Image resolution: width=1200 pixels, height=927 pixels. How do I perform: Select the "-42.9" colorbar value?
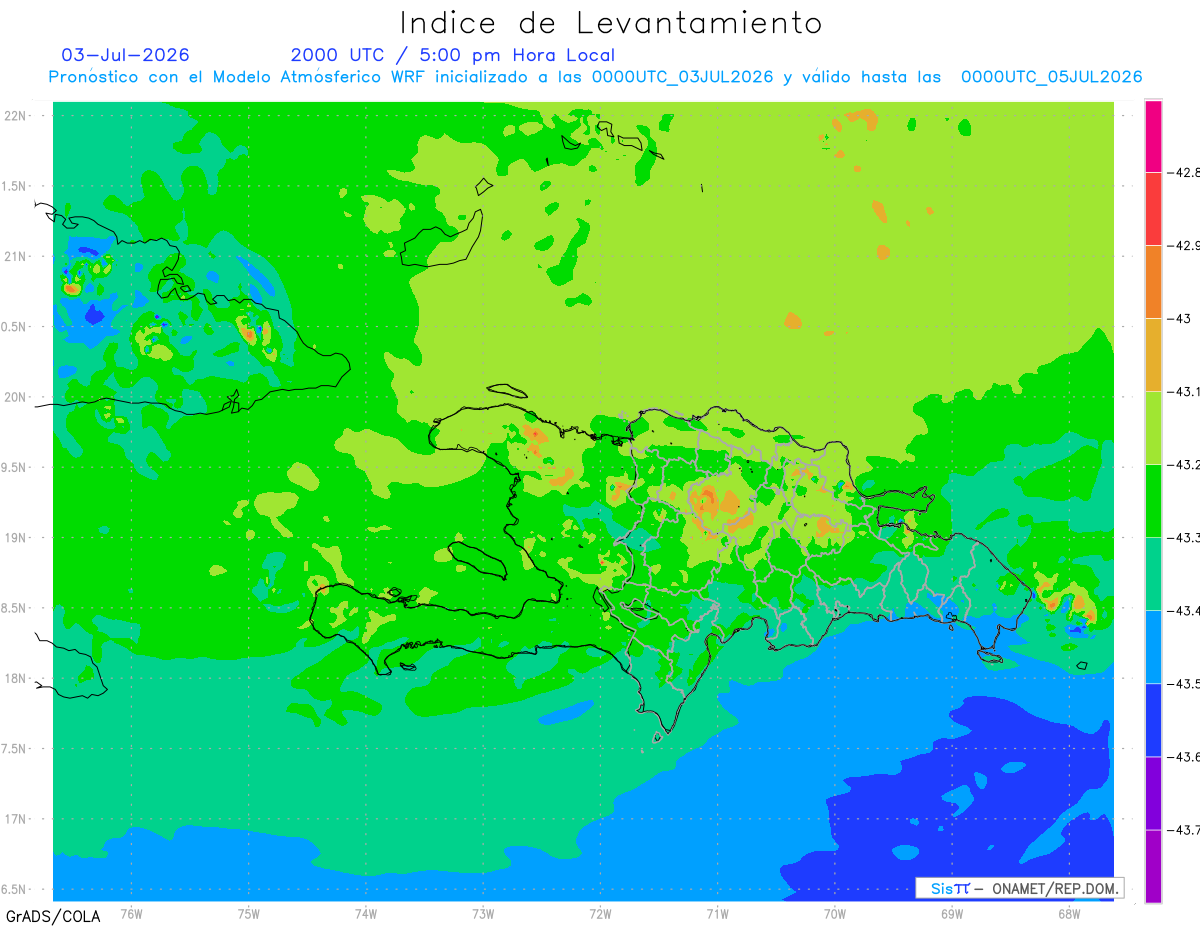coord(1182,245)
